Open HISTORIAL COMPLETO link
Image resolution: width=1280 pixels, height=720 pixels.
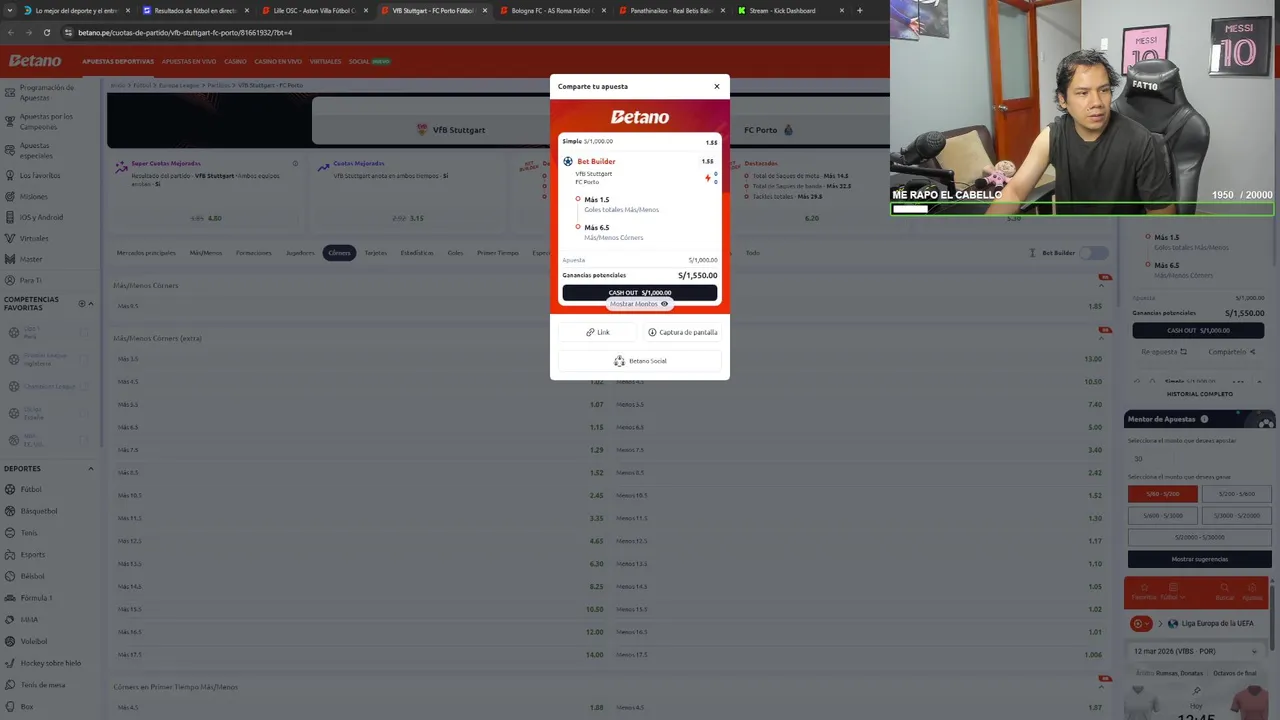pyautogui.click(x=1199, y=394)
